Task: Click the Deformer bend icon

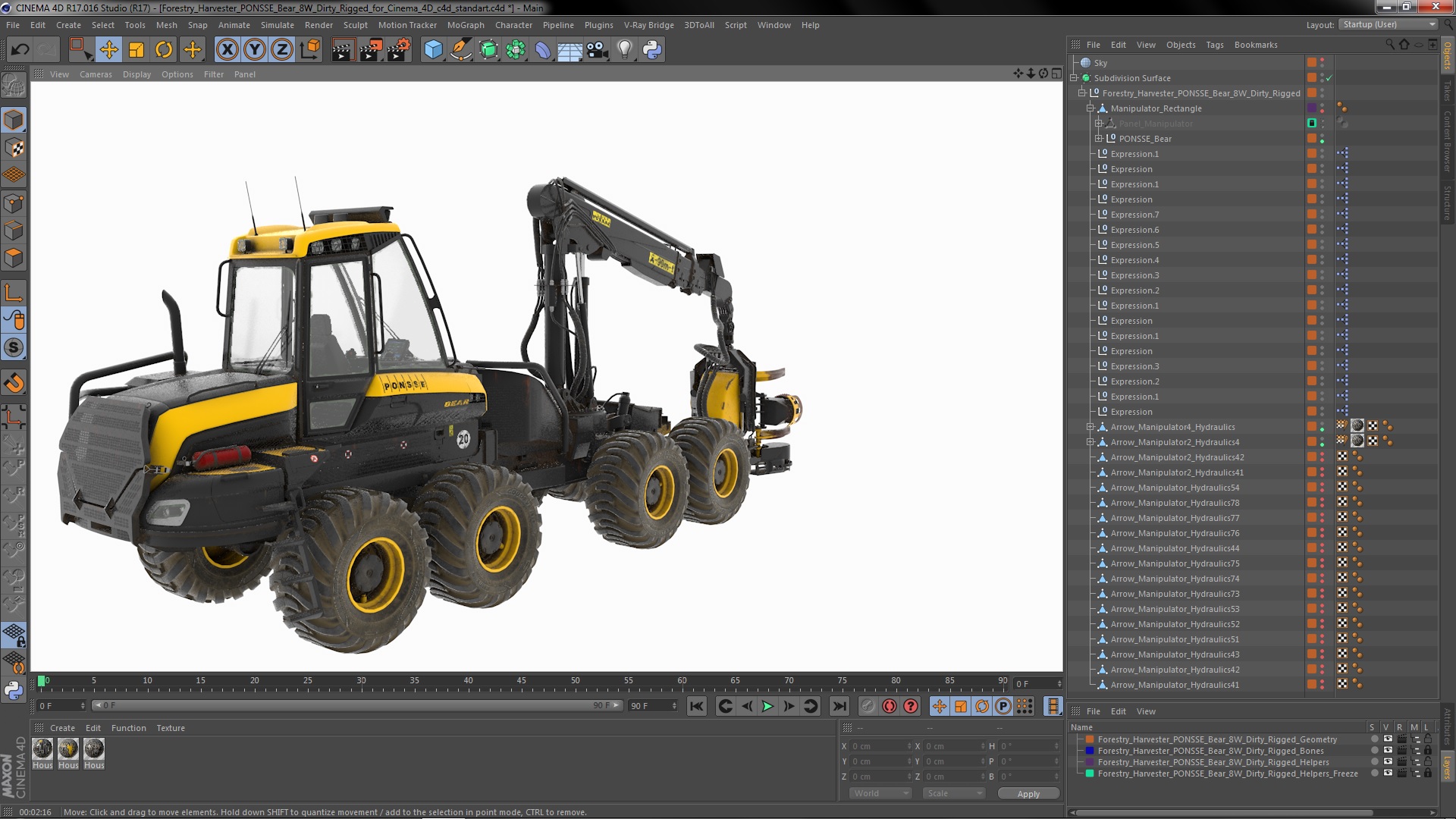Action: (x=543, y=50)
